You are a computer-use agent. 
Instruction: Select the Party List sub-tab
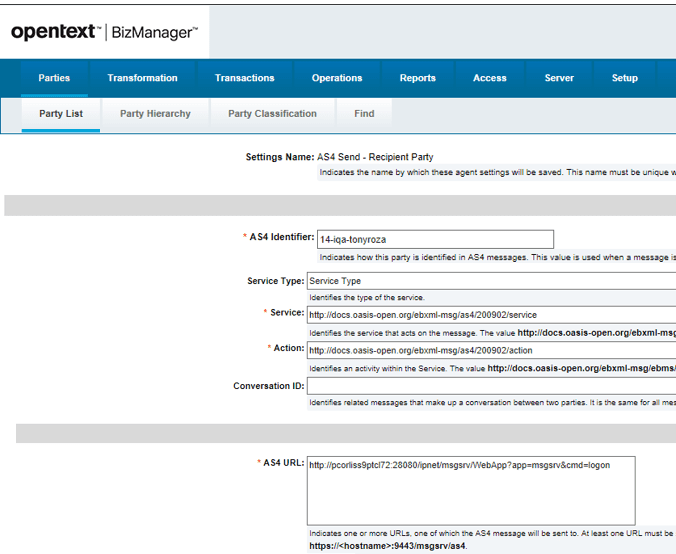pyautogui.click(x=61, y=114)
